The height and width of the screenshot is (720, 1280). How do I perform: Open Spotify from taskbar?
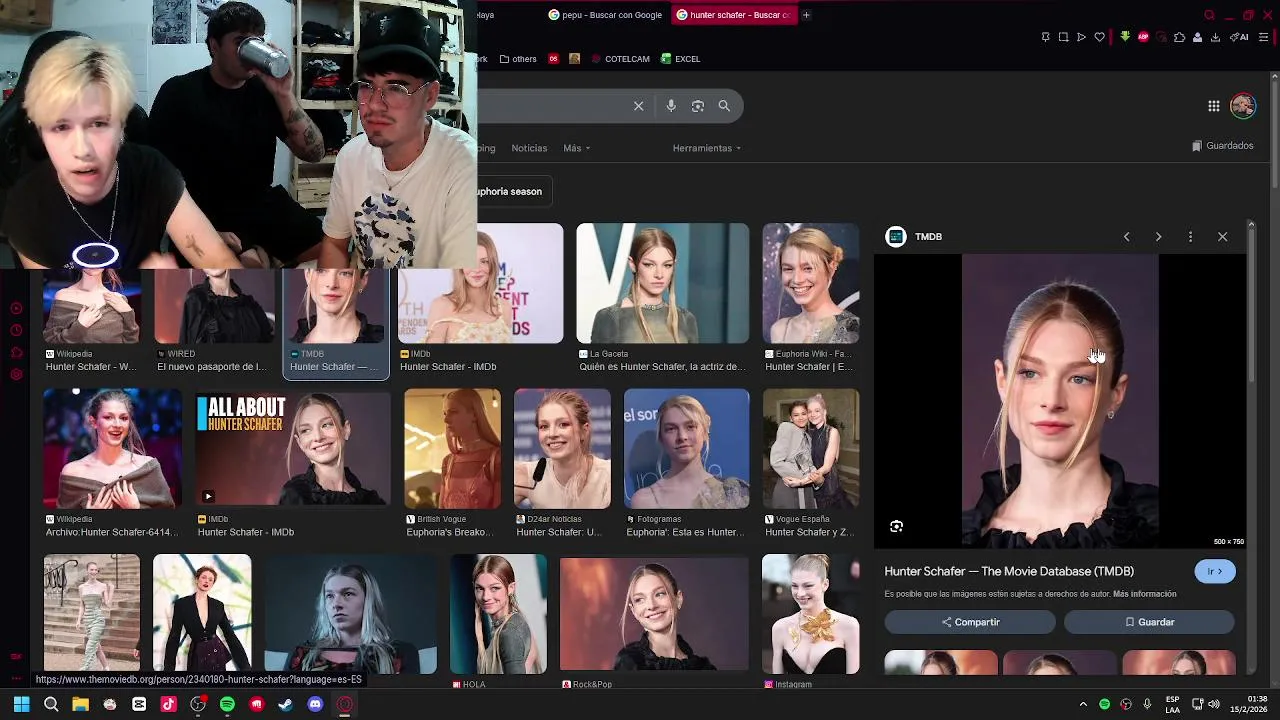(227, 704)
